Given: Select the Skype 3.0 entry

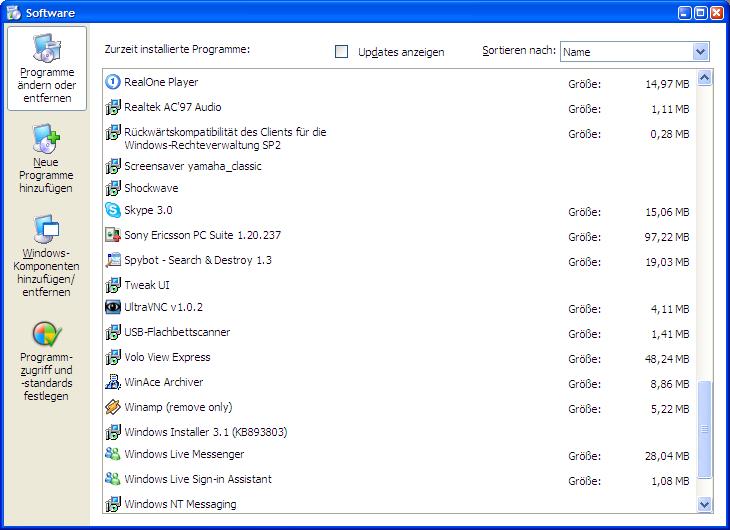Looking at the screenshot, I should pos(148,210).
